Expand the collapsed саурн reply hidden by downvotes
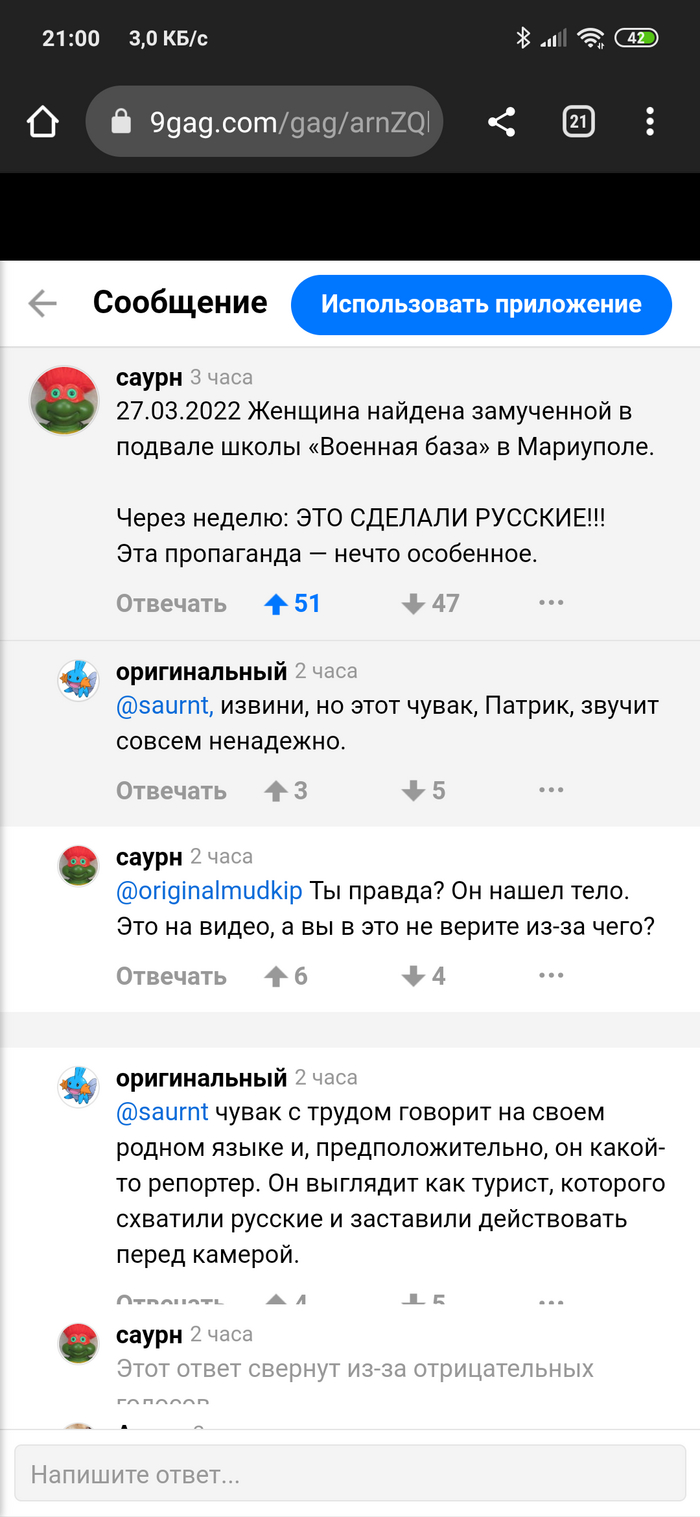Image resolution: width=700 pixels, height=1517 pixels. point(355,1368)
